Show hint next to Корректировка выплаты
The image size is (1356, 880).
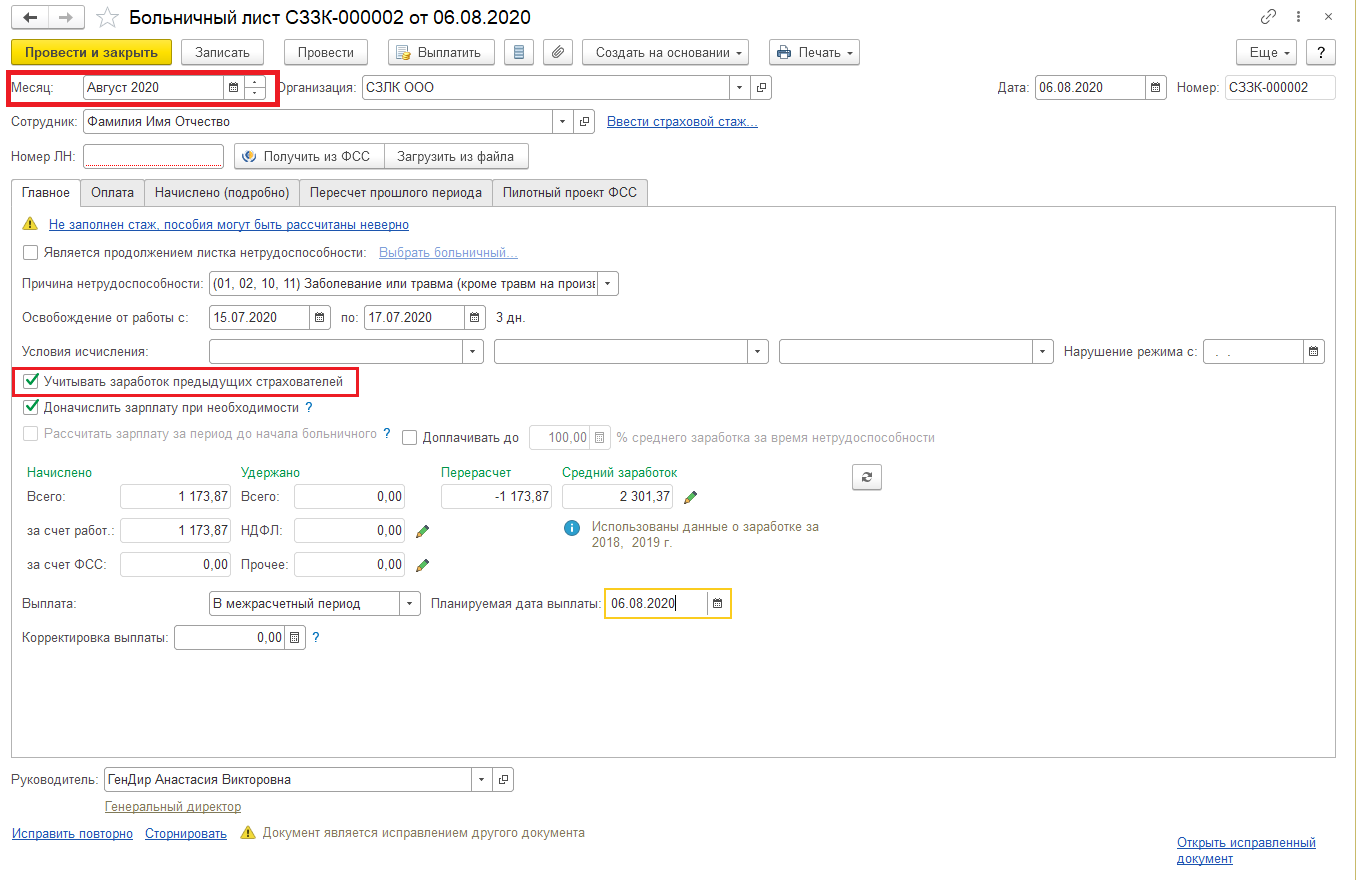[316, 637]
